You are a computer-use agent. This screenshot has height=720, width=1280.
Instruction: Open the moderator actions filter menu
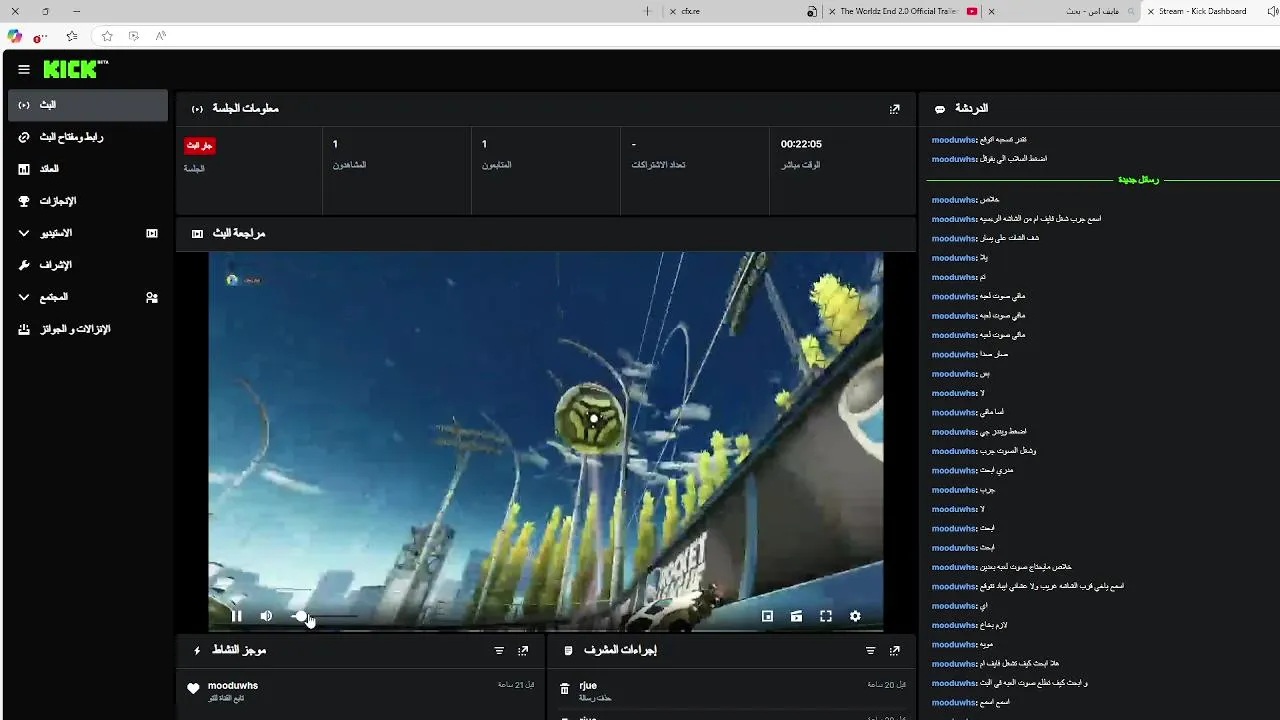click(x=870, y=650)
